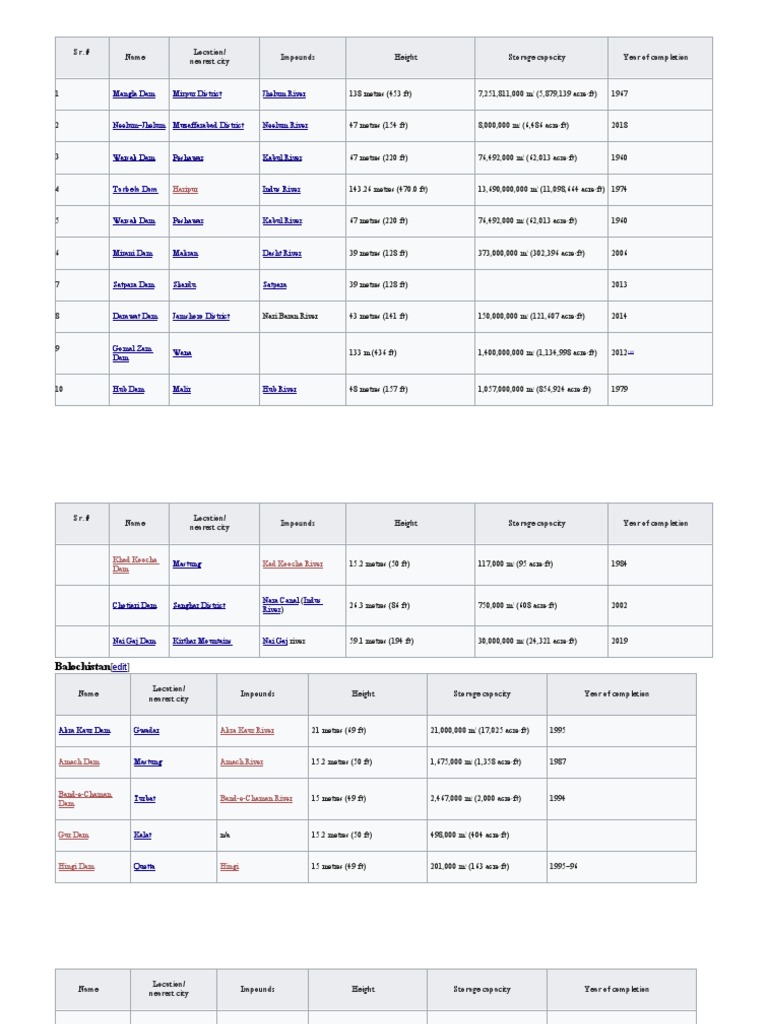Open the Mangla Dam link
768x1024 pixels.
134,94
